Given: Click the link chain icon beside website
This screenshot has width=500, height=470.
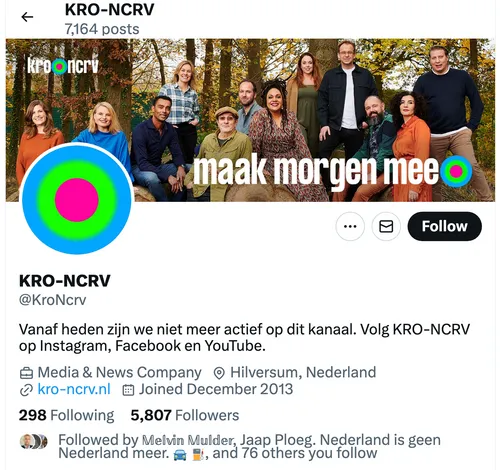Looking at the screenshot, I should tap(26, 390).
